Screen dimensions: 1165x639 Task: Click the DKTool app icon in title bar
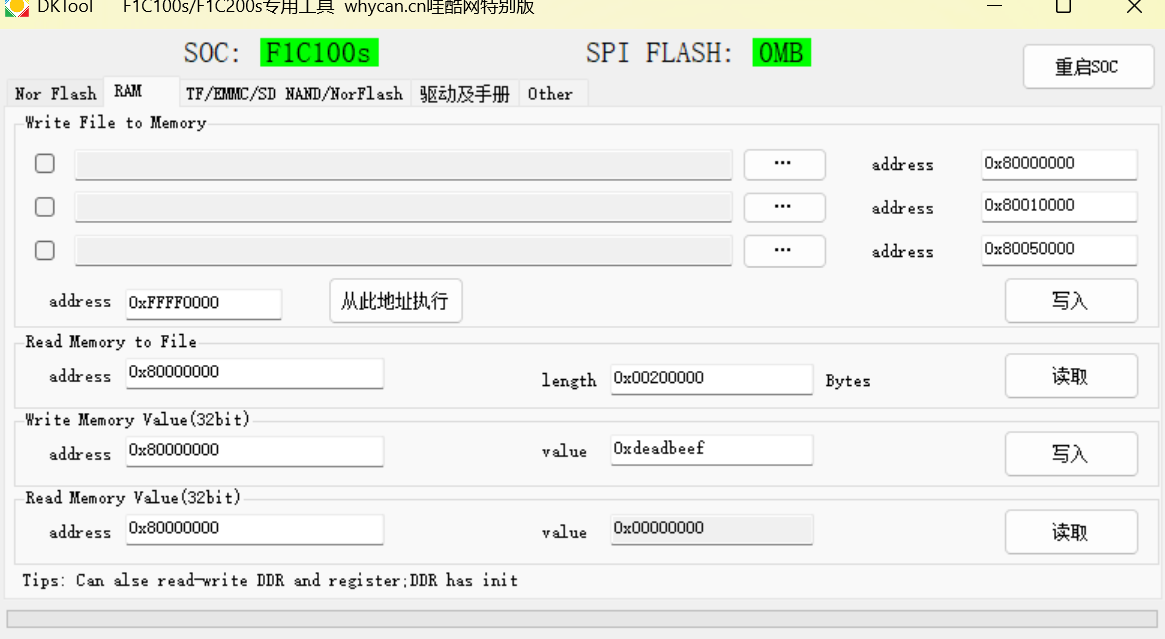[x=17, y=6]
